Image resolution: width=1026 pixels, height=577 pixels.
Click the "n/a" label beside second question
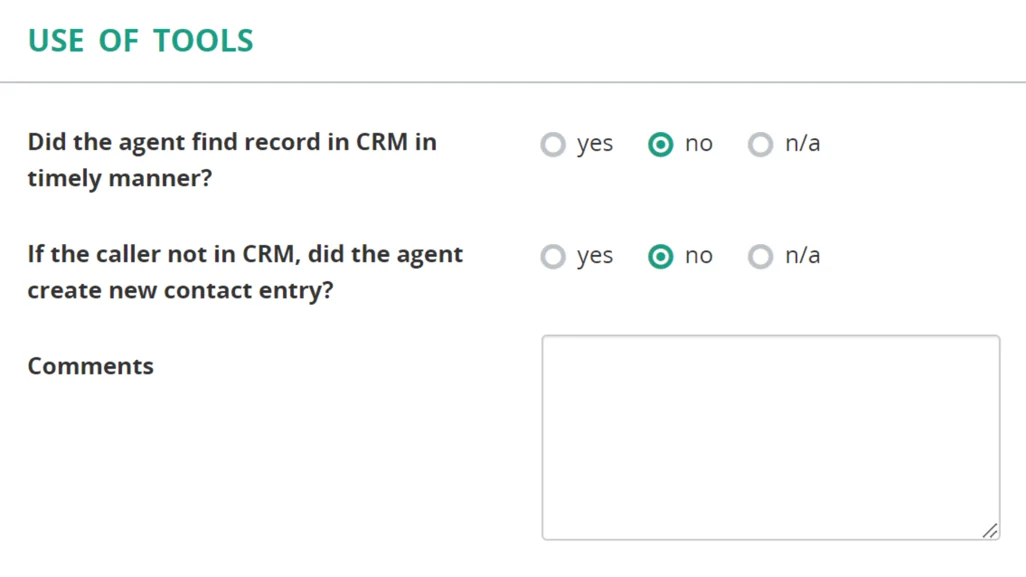[802, 256]
